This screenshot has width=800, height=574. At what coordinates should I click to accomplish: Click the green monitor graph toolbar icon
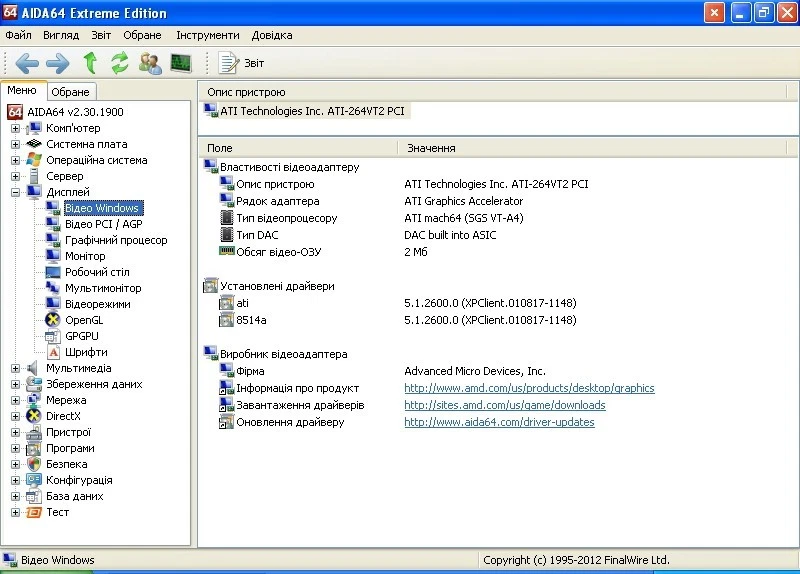click(x=181, y=63)
